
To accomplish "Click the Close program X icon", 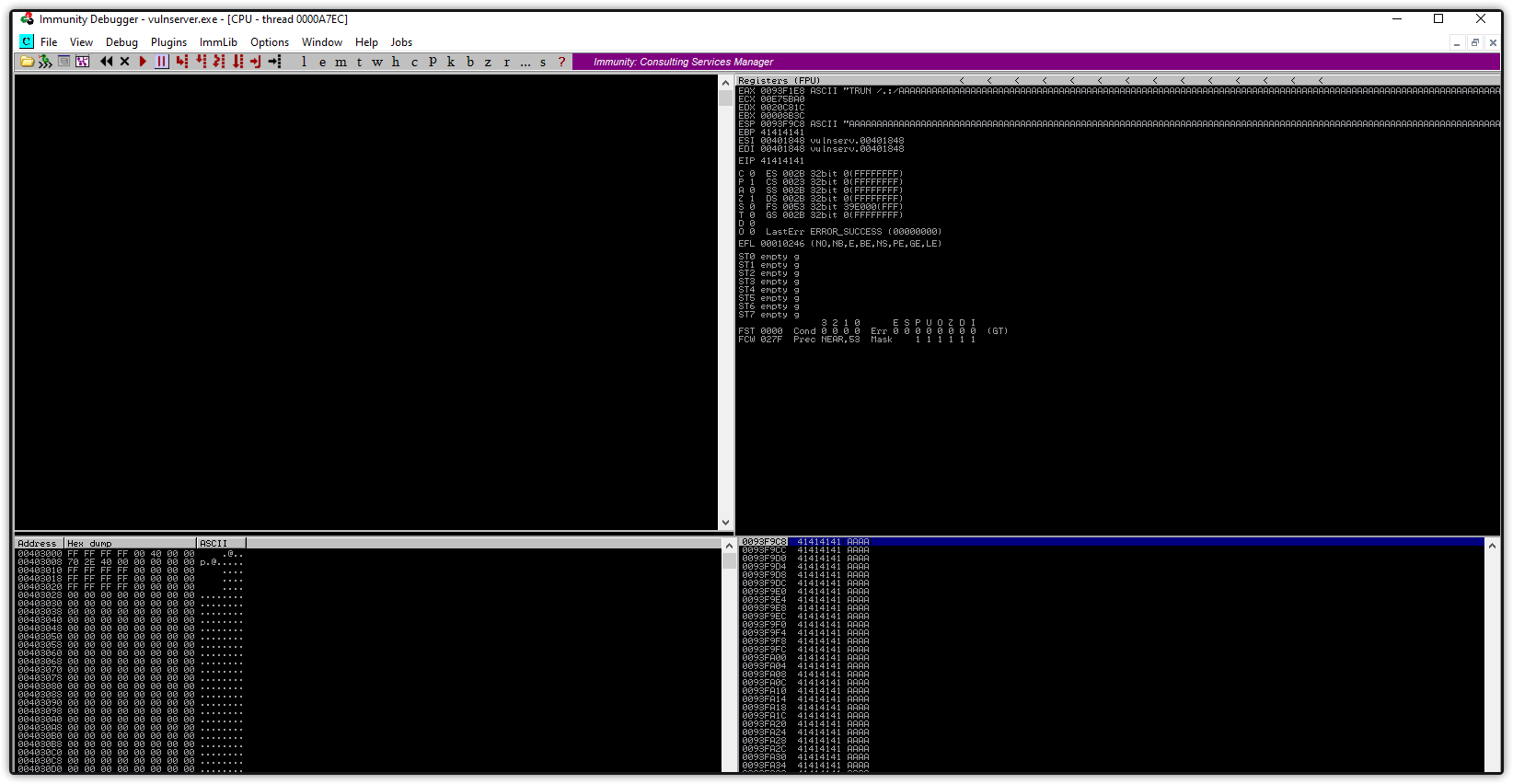I will point(124,62).
